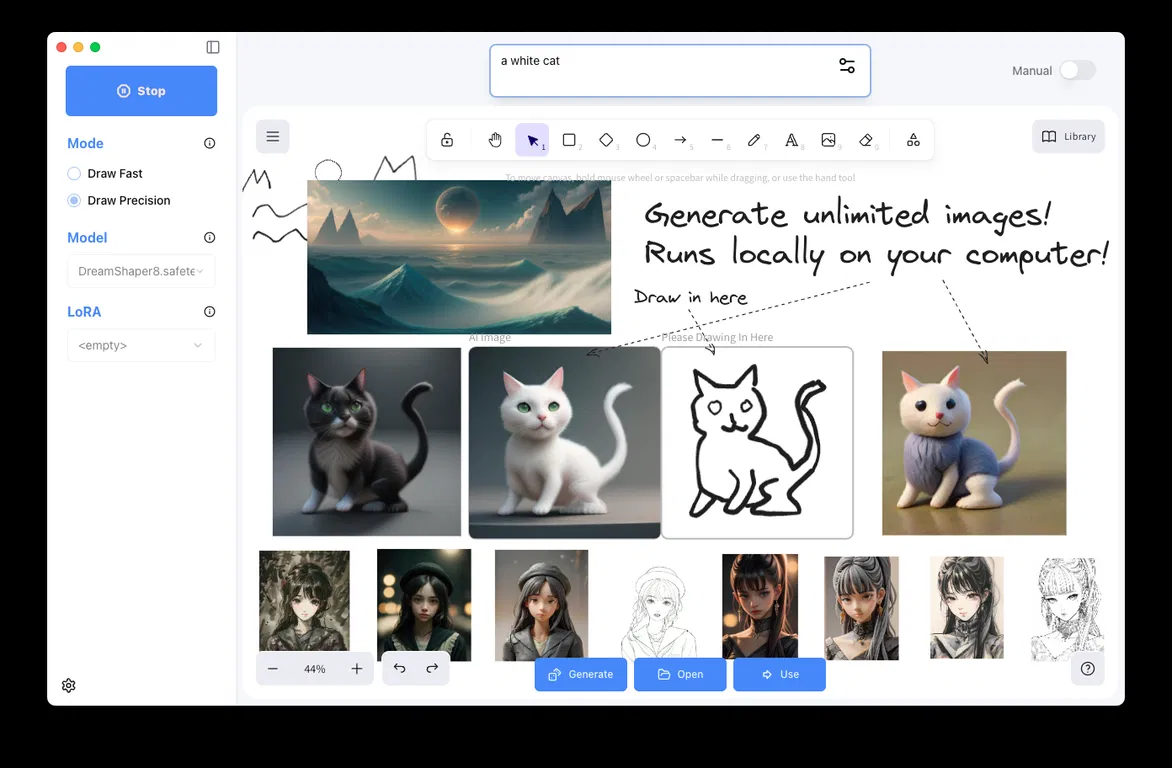Click the Use button
Image resolution: width=1172 pixels, height=768 pixels.
780,675
